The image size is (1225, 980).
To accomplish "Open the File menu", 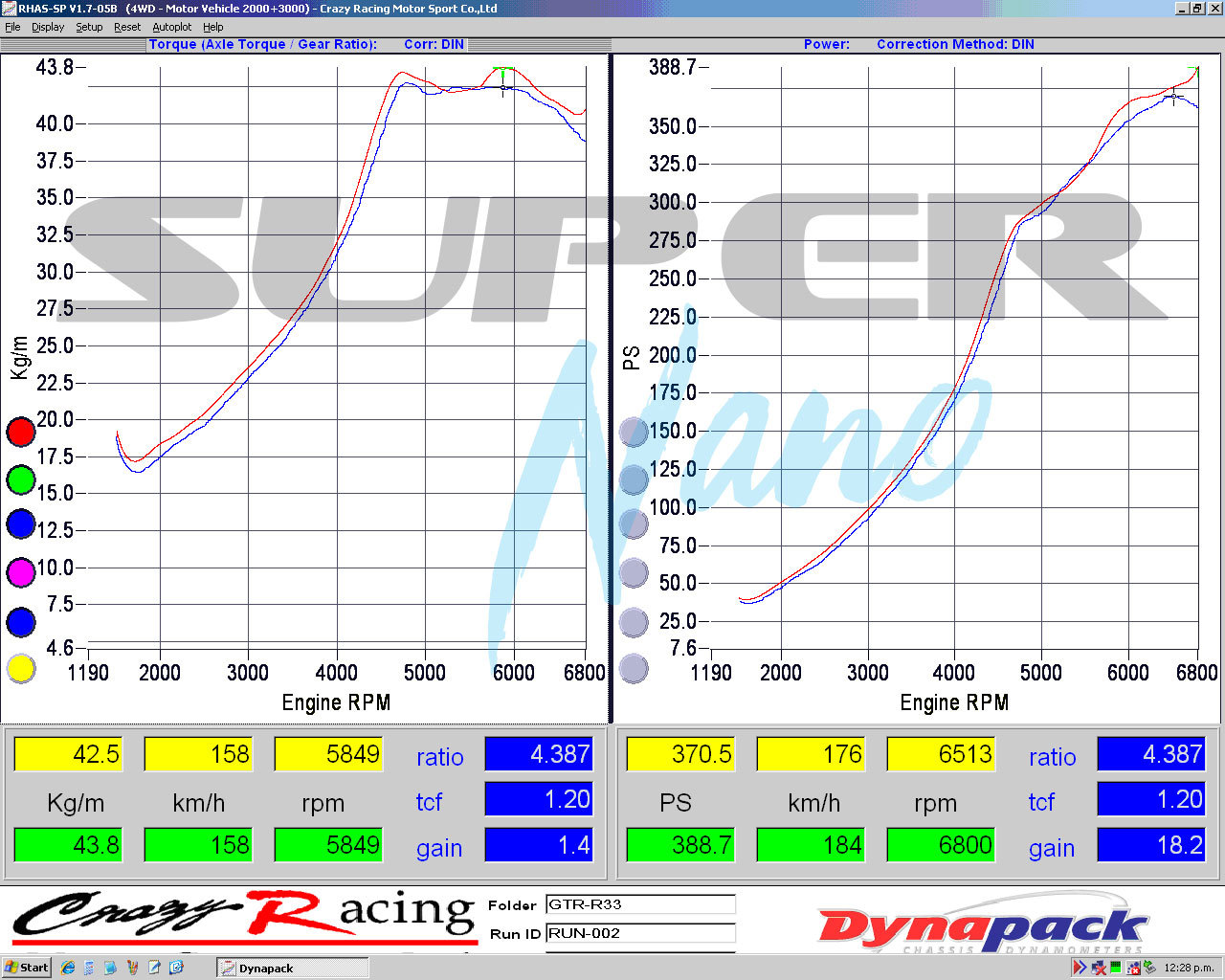I will coord(12,27).
